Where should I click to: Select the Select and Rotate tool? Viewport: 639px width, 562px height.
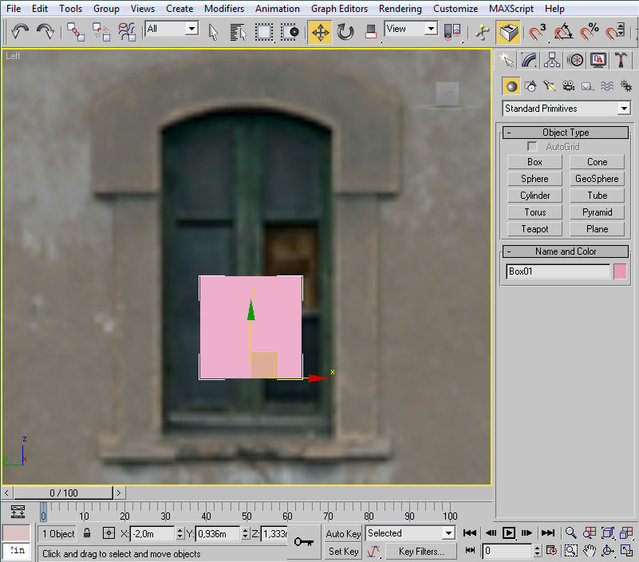pos(345,31)
